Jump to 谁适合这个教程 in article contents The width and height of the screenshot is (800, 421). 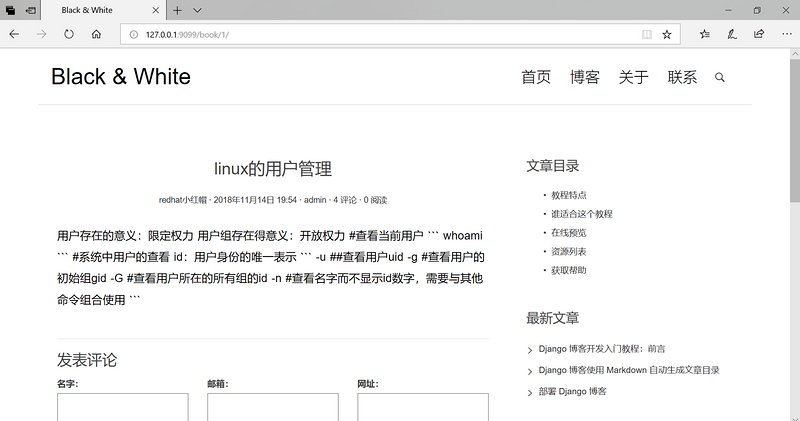582,214
